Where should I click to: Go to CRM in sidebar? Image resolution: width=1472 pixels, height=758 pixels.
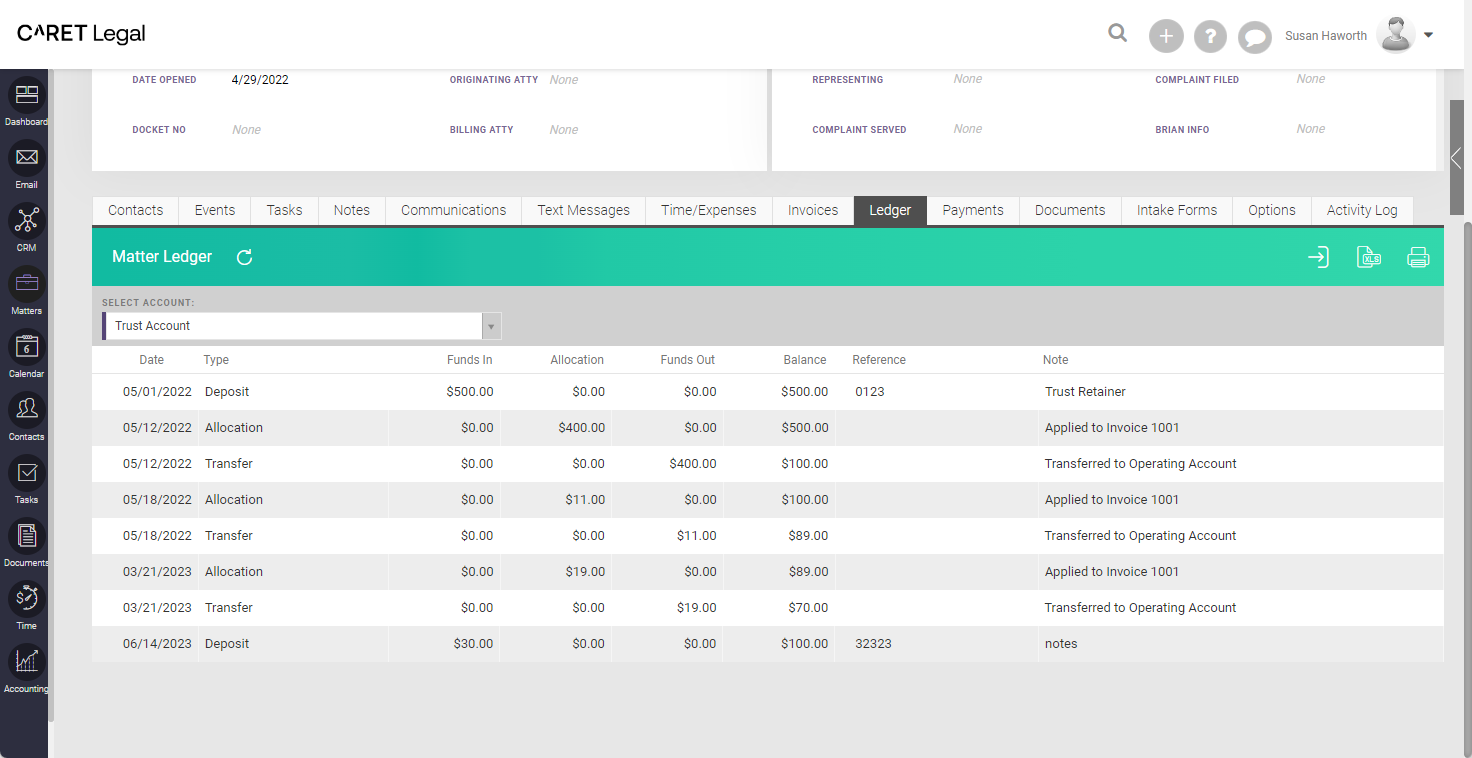point(27,221)
